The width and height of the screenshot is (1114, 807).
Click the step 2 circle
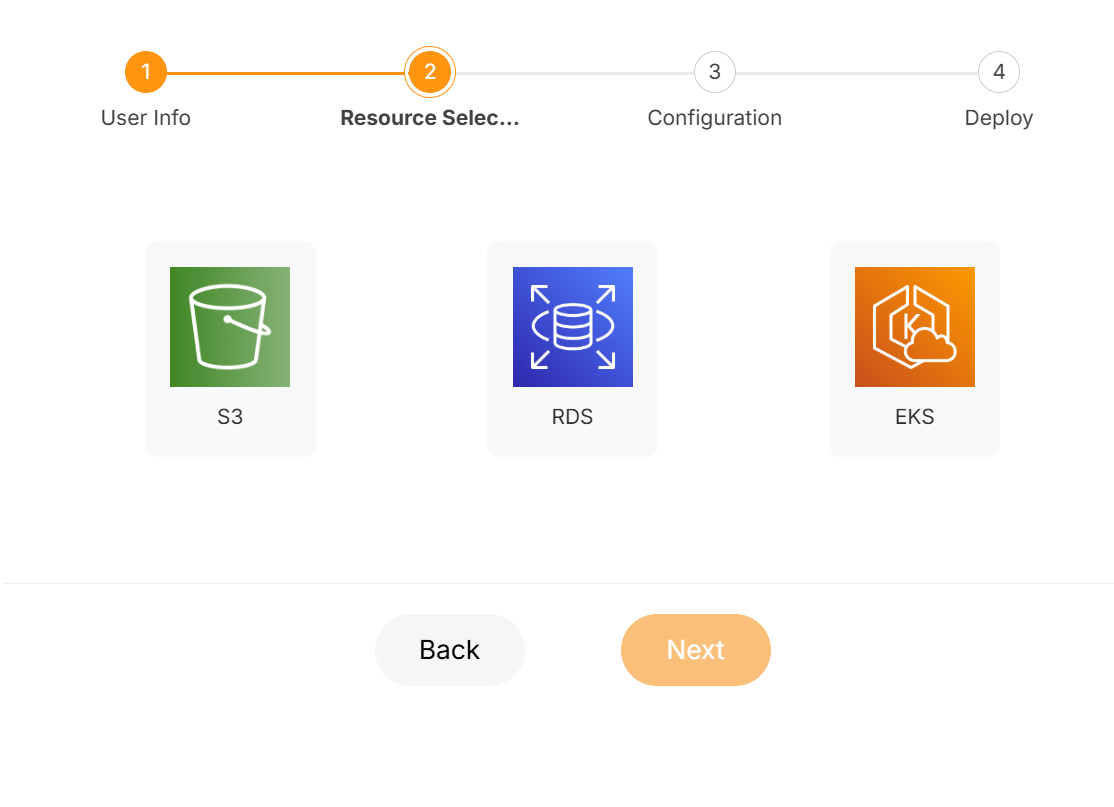(x=430, y=72)
